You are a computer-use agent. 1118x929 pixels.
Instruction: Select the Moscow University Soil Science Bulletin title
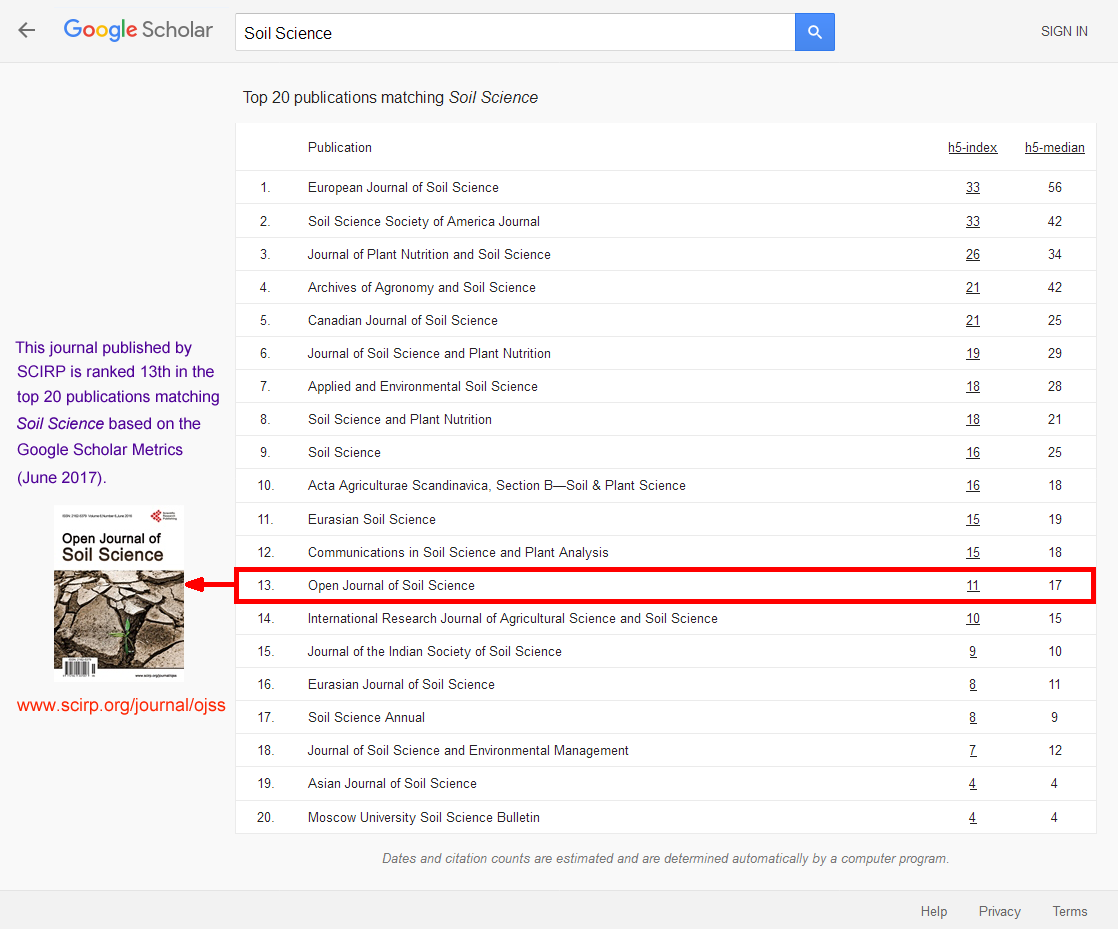[x=424, y=818]
